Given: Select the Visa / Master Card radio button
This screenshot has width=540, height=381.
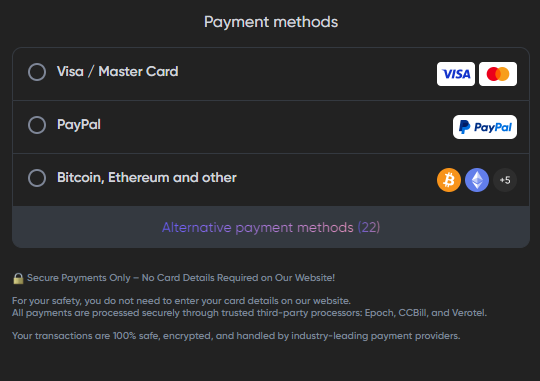Looking at the screenshot, I should [37, 72].
